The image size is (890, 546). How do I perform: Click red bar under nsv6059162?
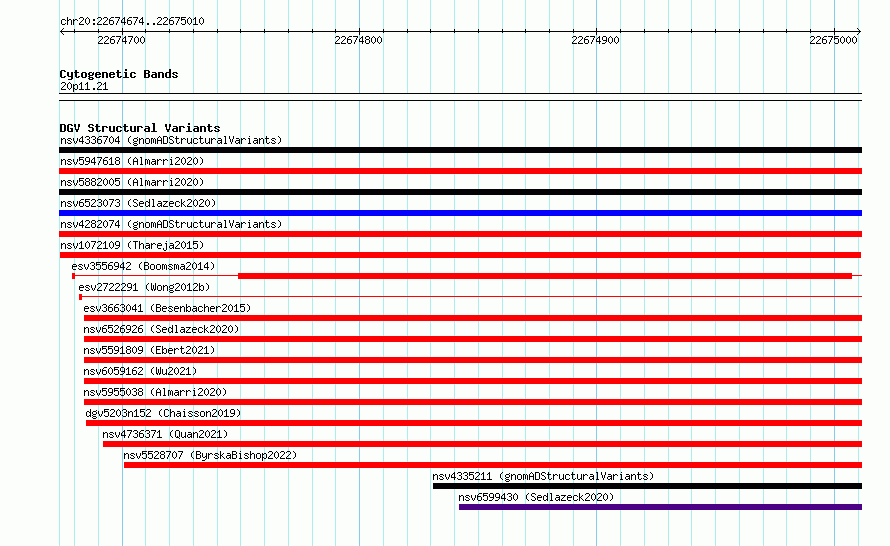[x=473, y=381]
